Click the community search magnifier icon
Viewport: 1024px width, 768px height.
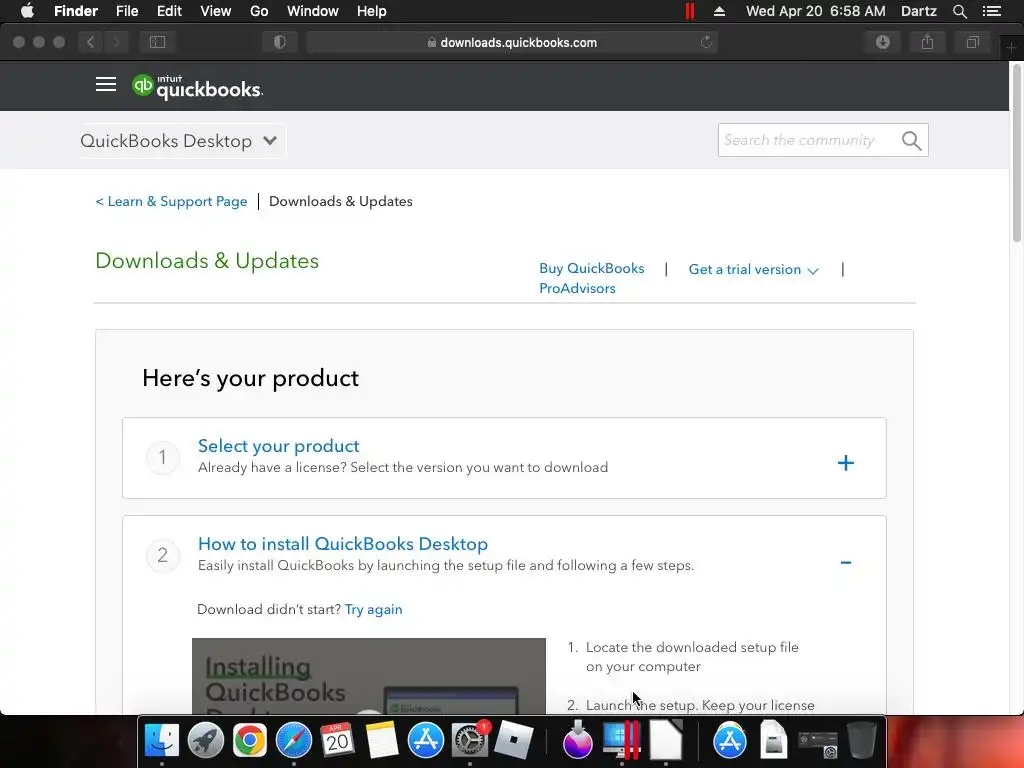(x=911, y=140)
